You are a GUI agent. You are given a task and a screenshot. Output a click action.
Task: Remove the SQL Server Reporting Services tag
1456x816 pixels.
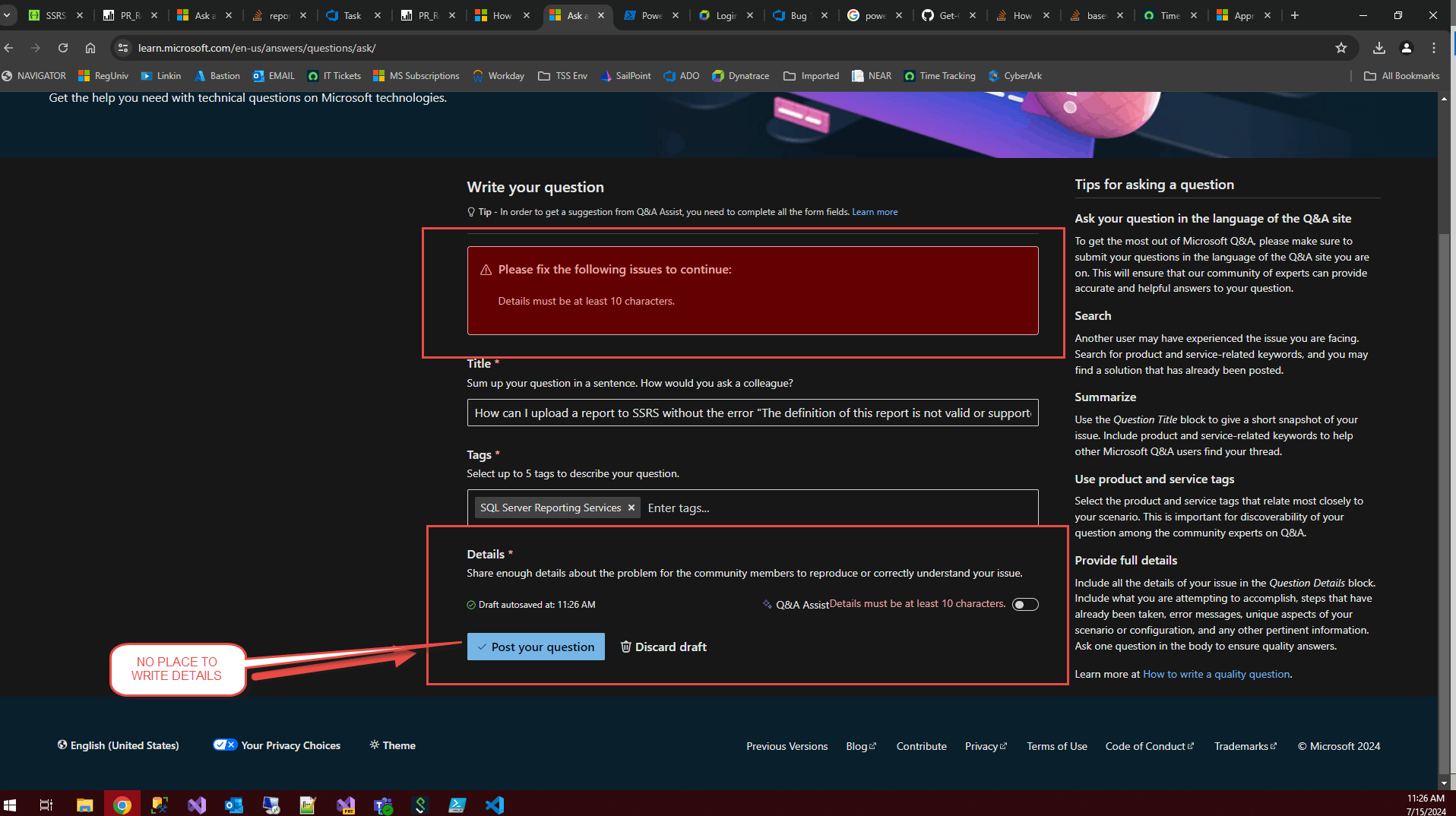(x=631, y=508)
